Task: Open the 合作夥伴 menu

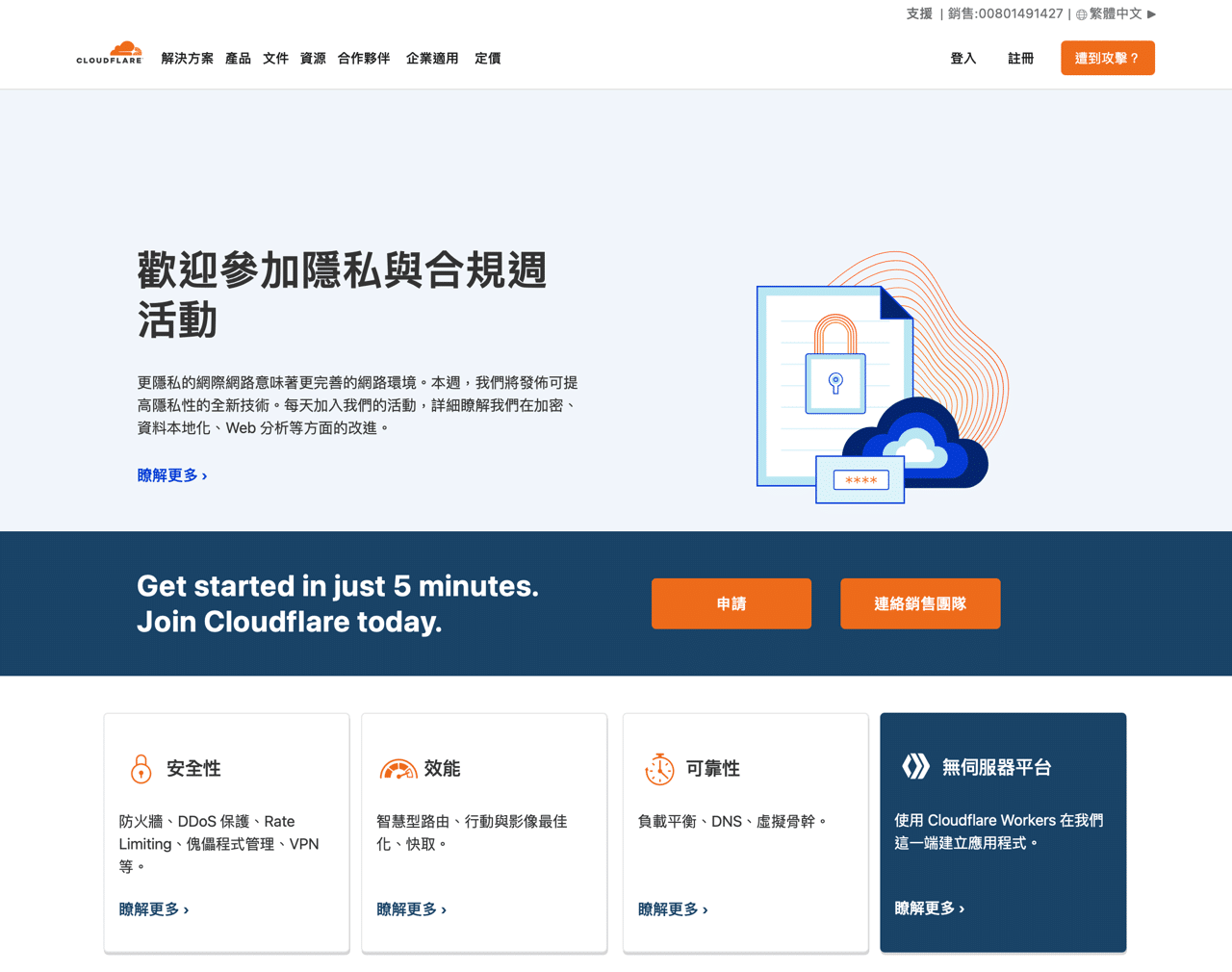Action: click(x=364, y=59)
